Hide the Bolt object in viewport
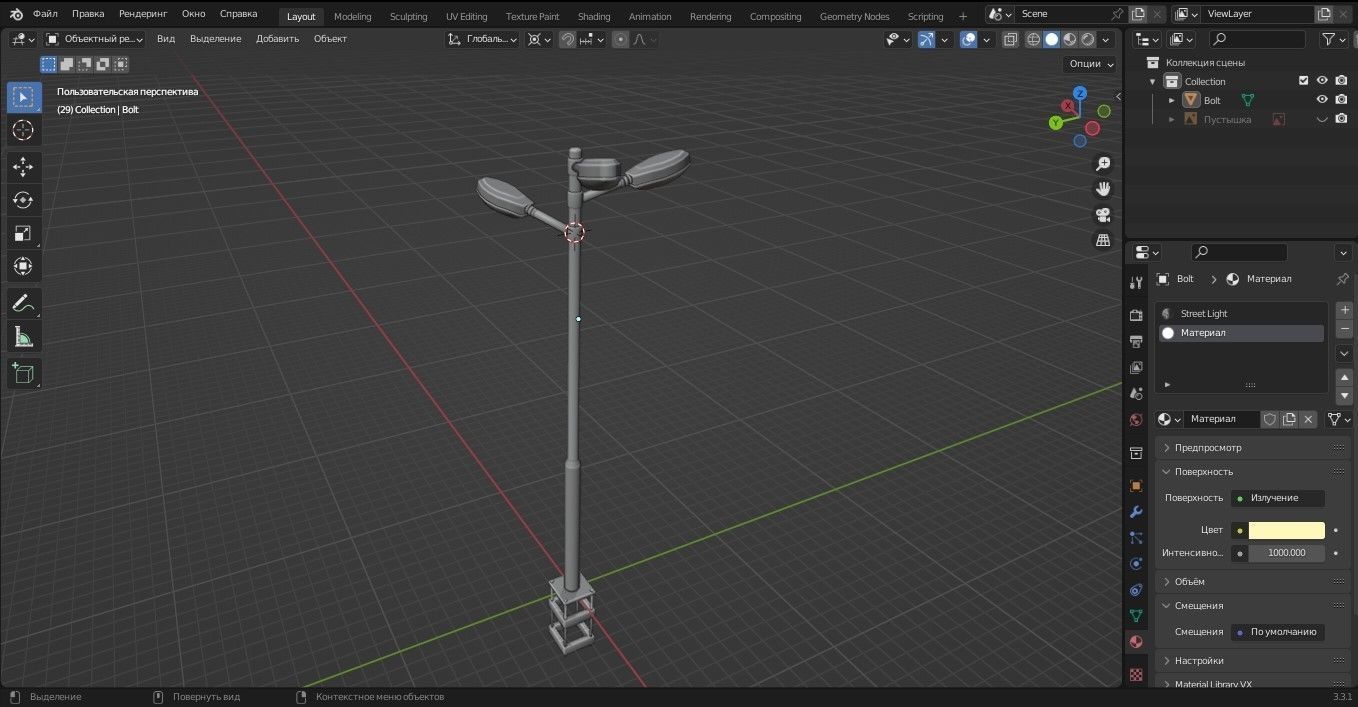Screen dimensions: 1358x707 point(1322,100)
